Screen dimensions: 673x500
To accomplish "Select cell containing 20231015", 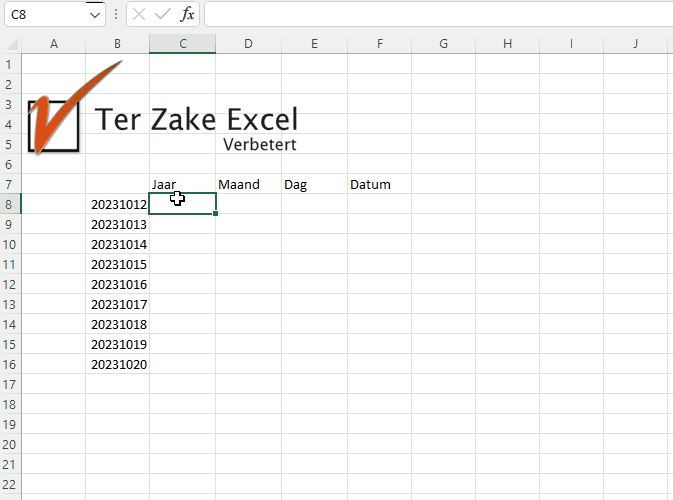I will click(117, 264).
